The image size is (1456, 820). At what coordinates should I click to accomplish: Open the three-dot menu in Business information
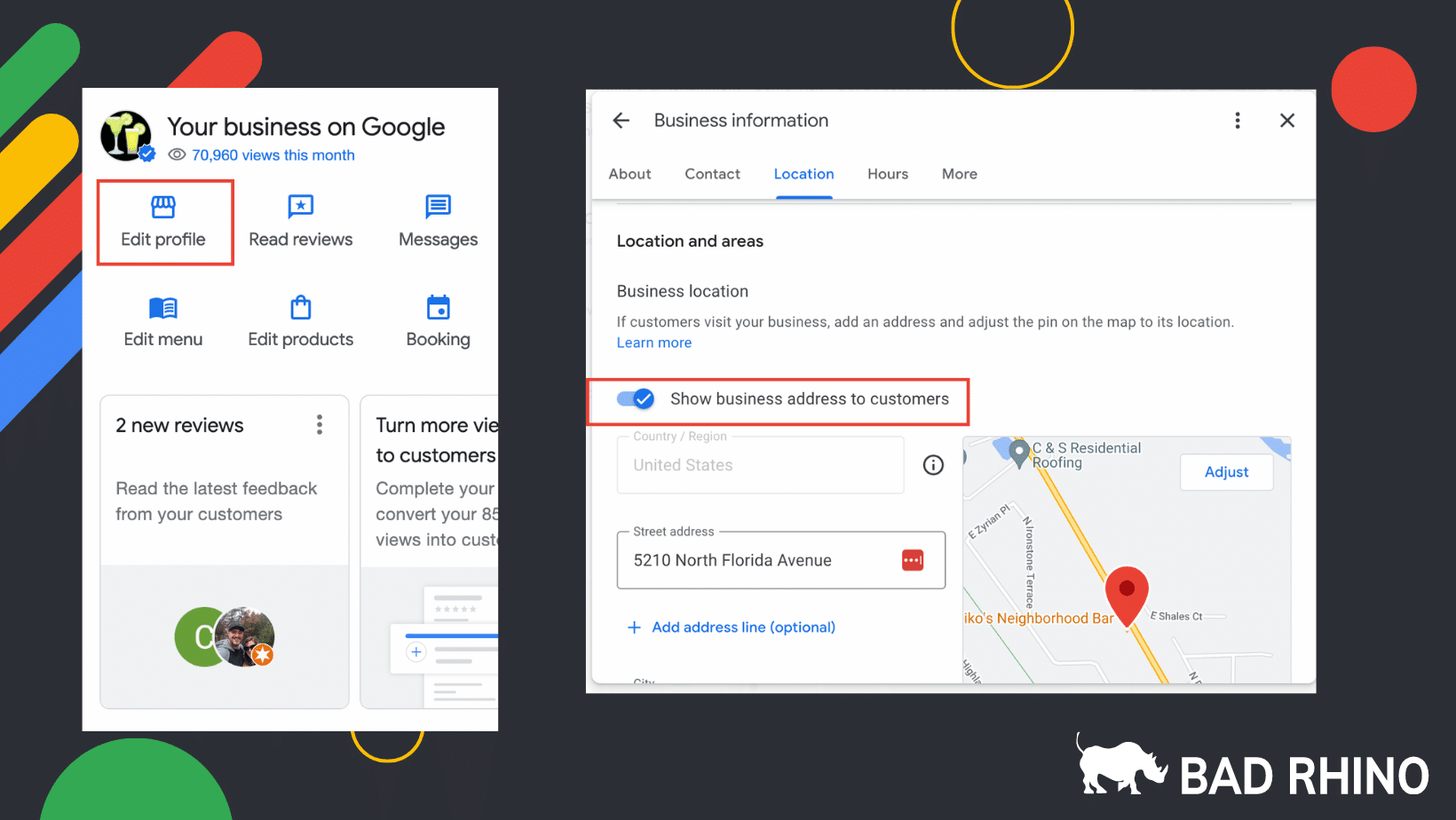(1238, 120)
